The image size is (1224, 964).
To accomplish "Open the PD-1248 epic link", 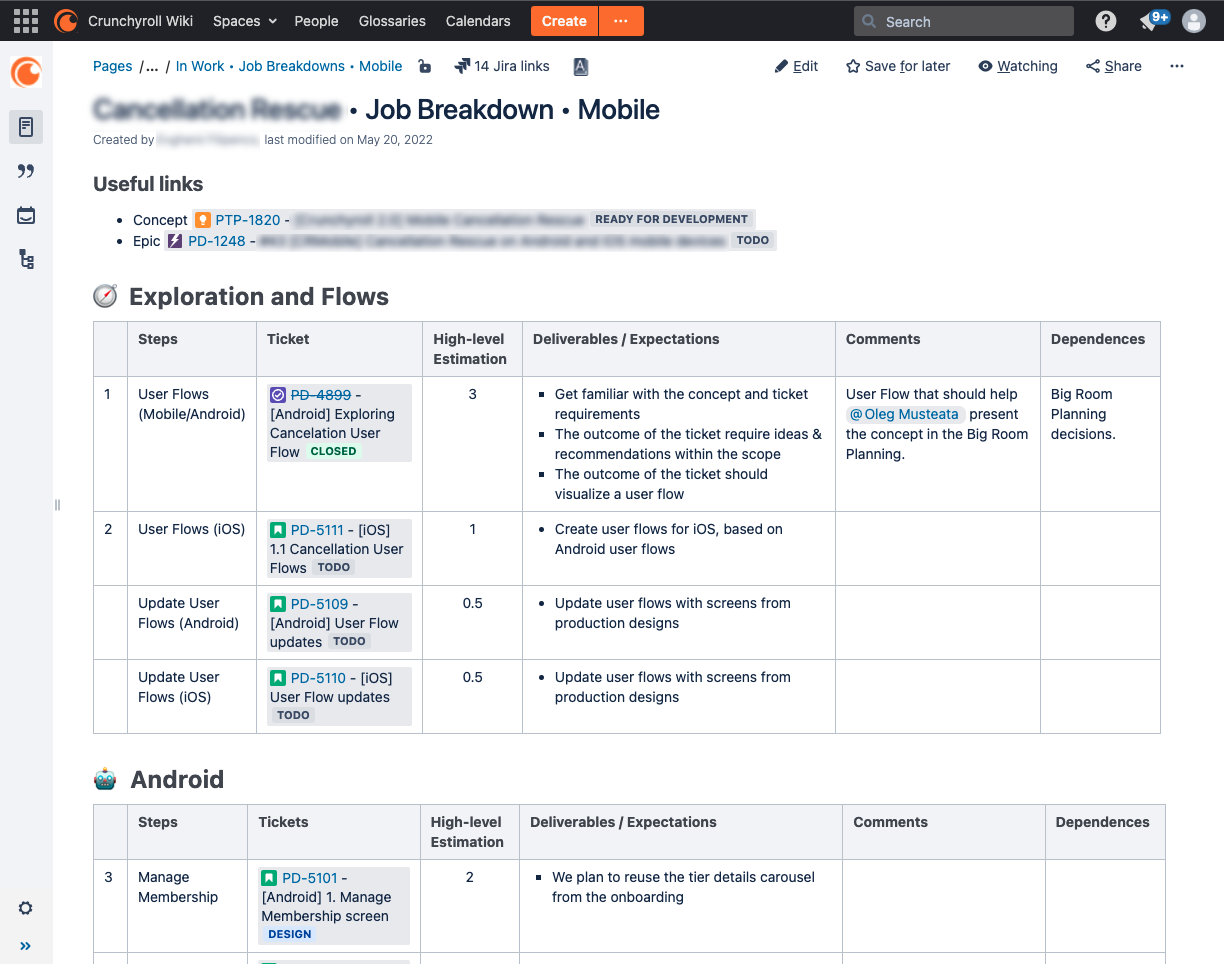I will coord(216,241).
